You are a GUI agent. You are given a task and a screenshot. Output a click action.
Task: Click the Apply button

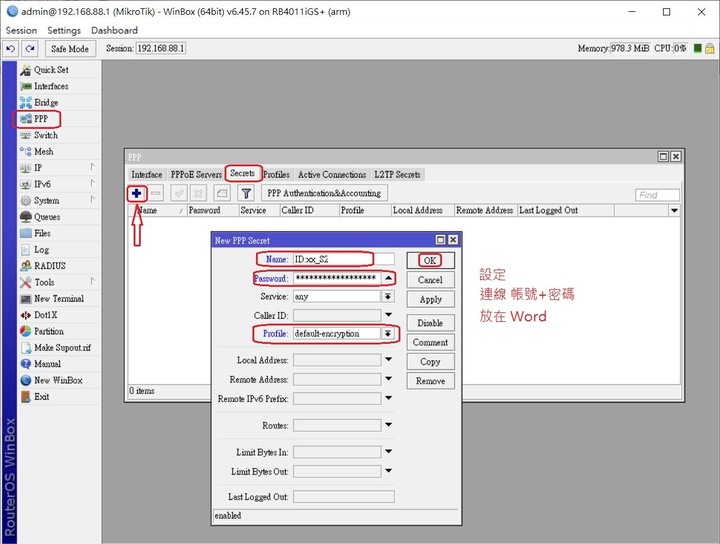click(430, 299)
